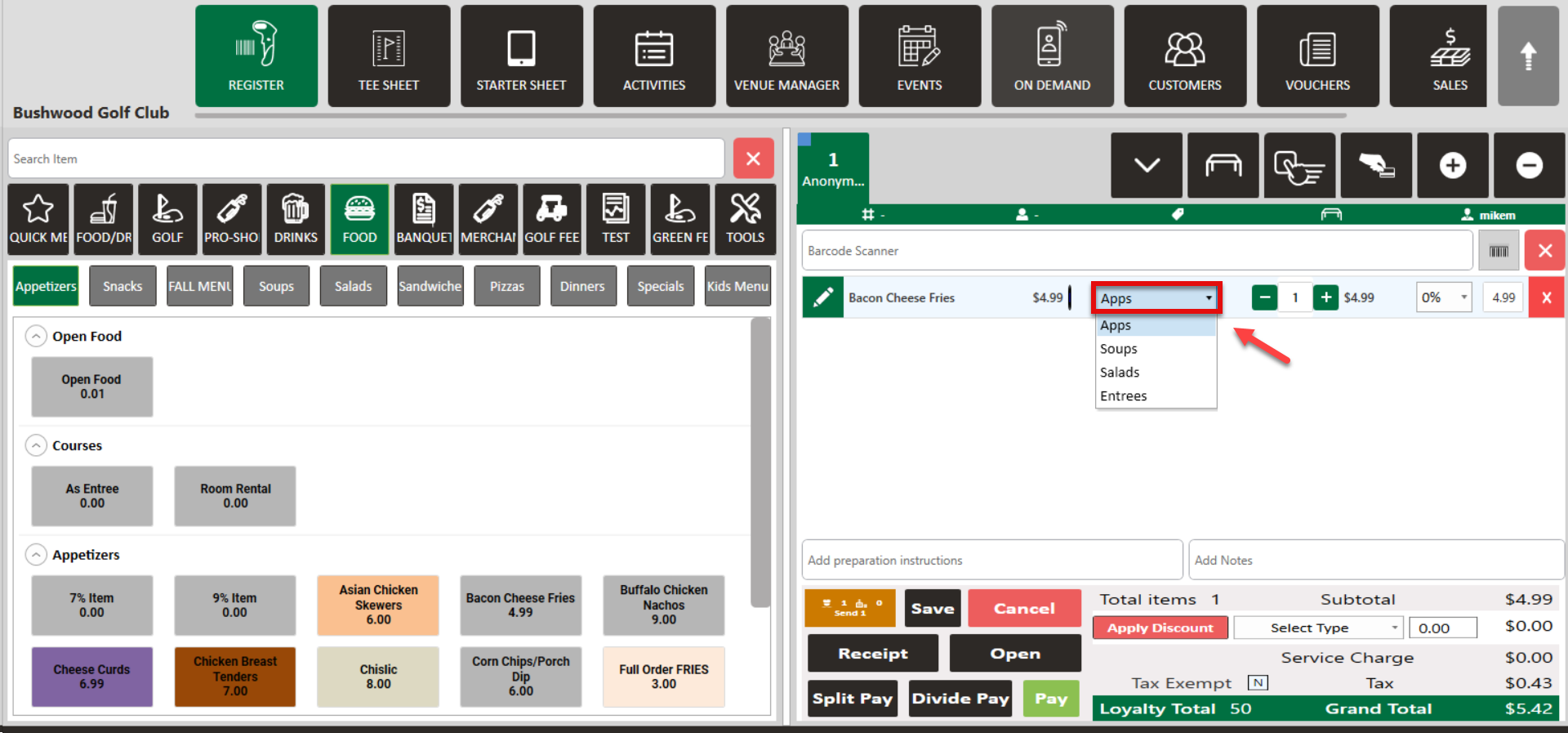Click the Split Pay button
The width and height of the screenshot is (1568, 733).
coord(853,699)
